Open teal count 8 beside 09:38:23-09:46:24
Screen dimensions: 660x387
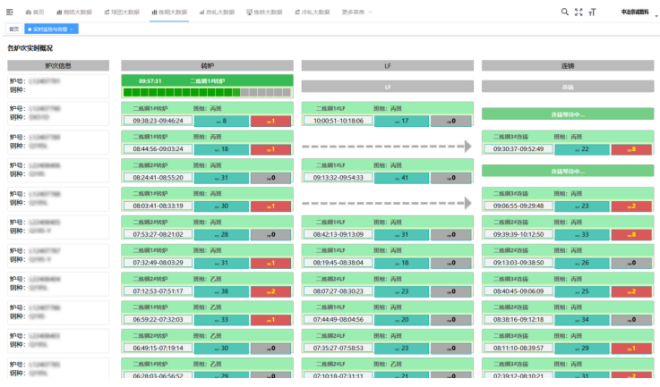coord(221,121)
